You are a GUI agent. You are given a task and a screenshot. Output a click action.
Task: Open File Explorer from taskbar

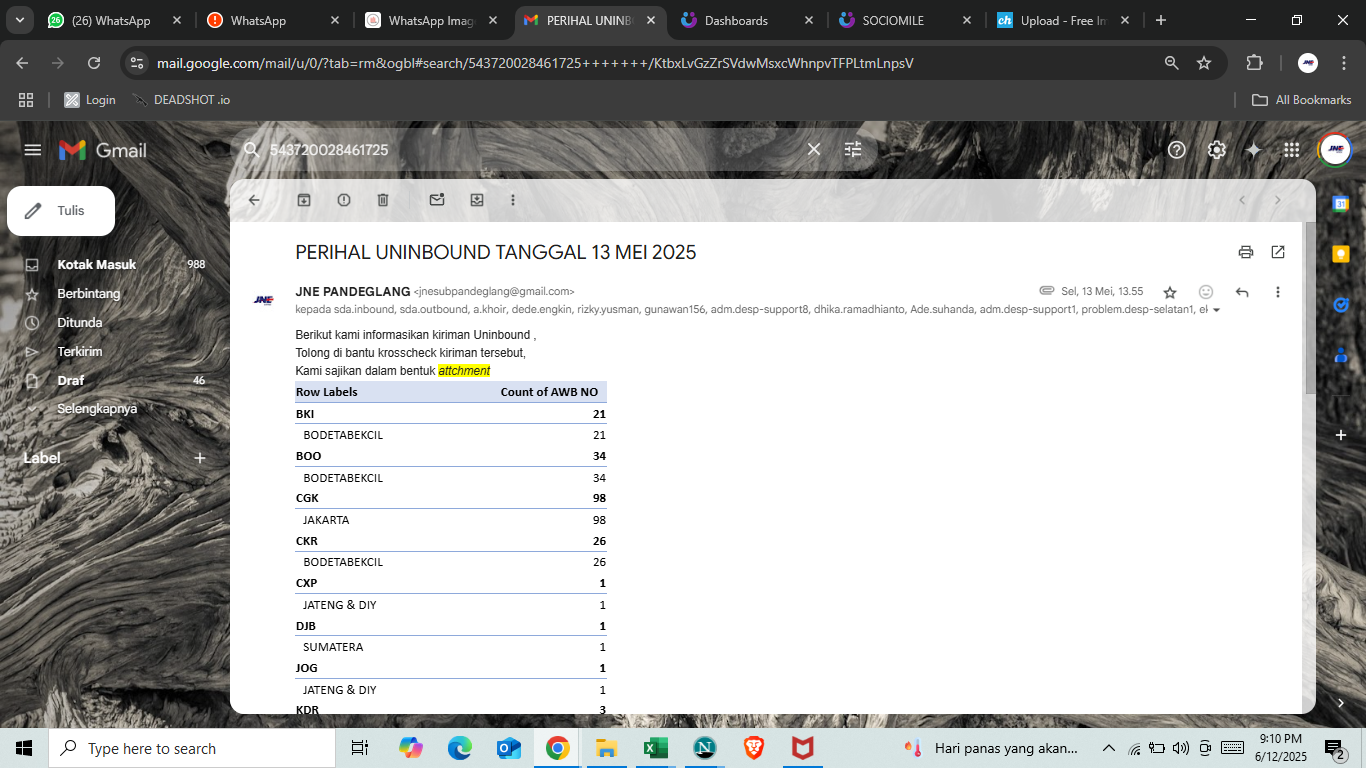click(606, 748)
